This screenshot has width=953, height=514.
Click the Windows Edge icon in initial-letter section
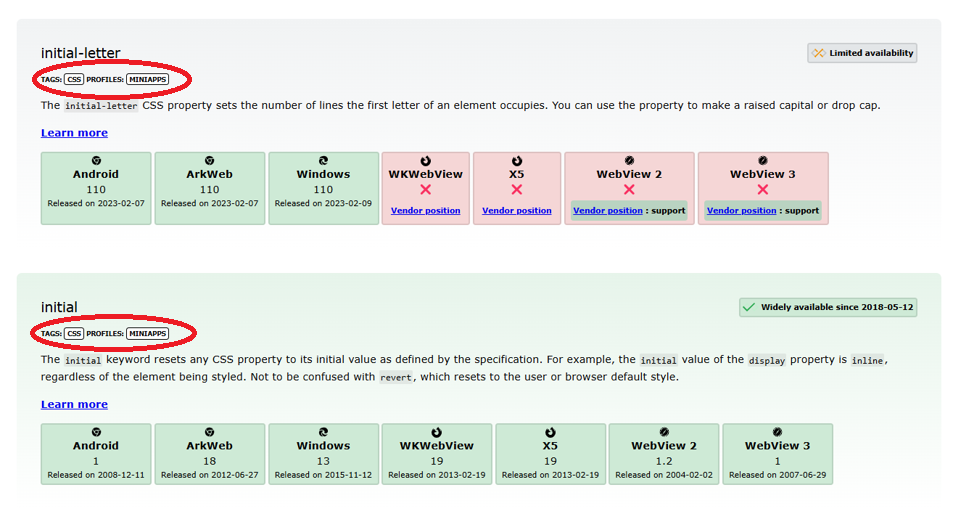(323, 160)
